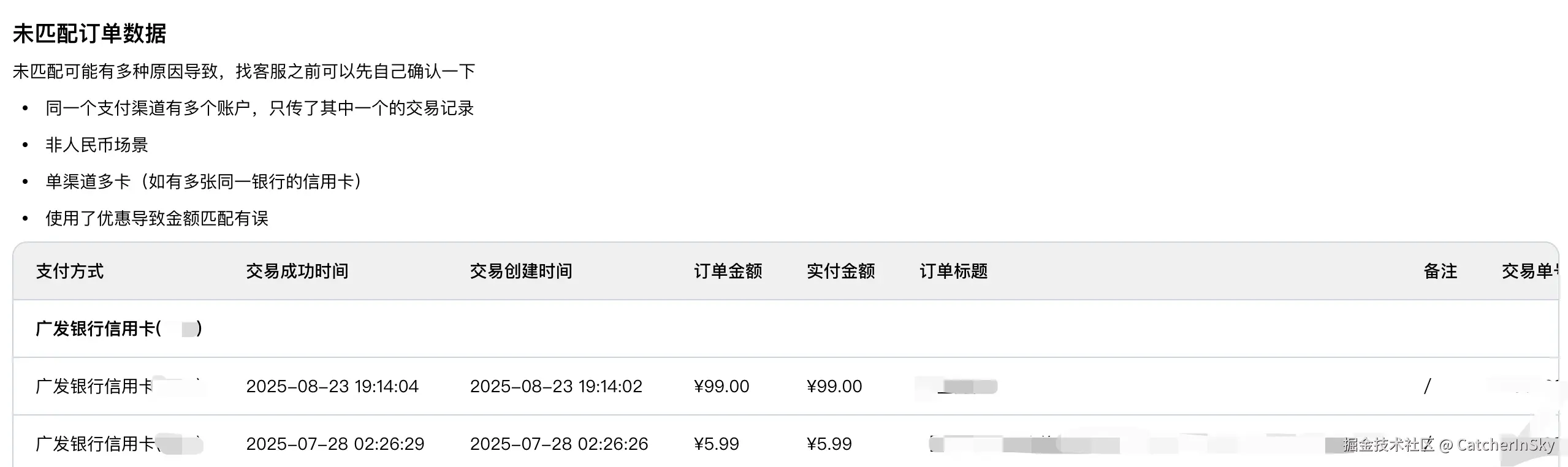Click the 订单金额 column header
Screen dimensions: 1568x467
pos(728,271)
